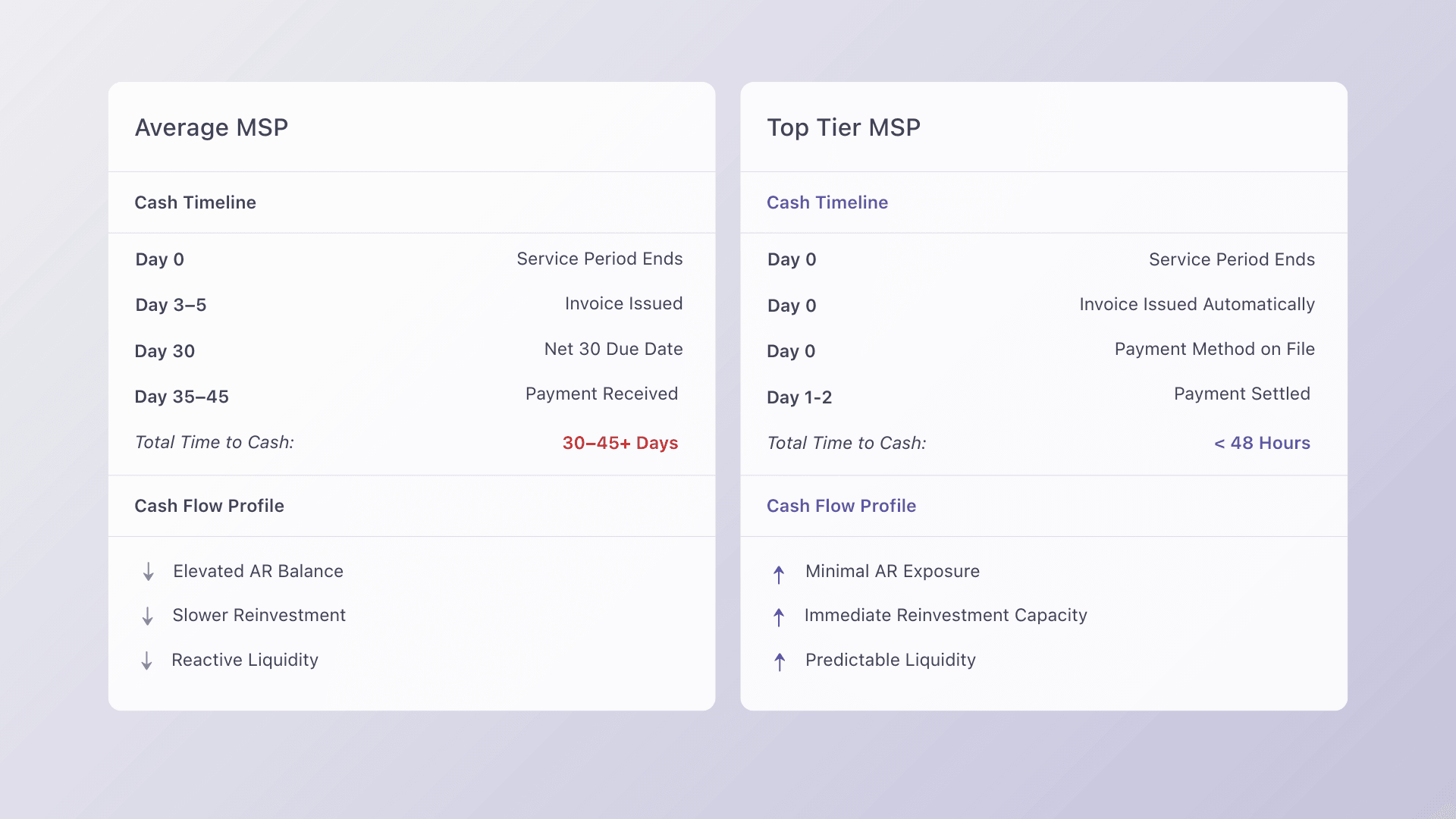The image size is (1456, 819).
Task: Select the Day 35–45 row label
Action: 181,397
